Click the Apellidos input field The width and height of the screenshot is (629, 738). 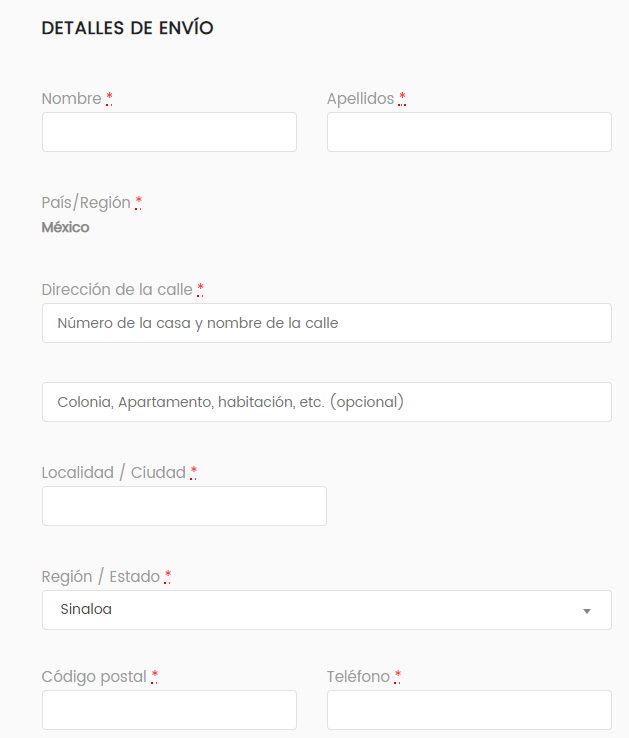point(469,132)
